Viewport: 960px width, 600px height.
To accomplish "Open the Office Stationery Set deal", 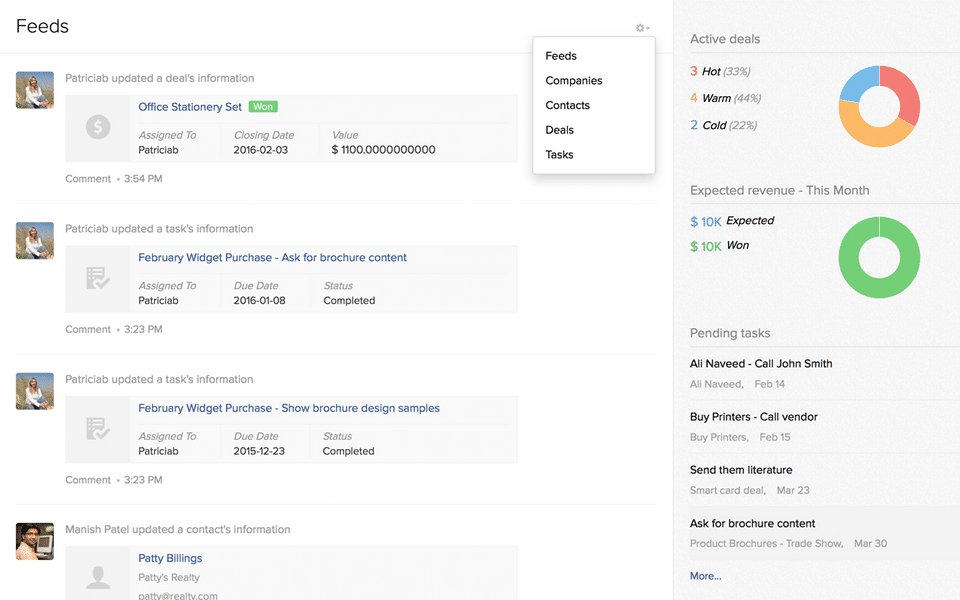I will point(190,107).
